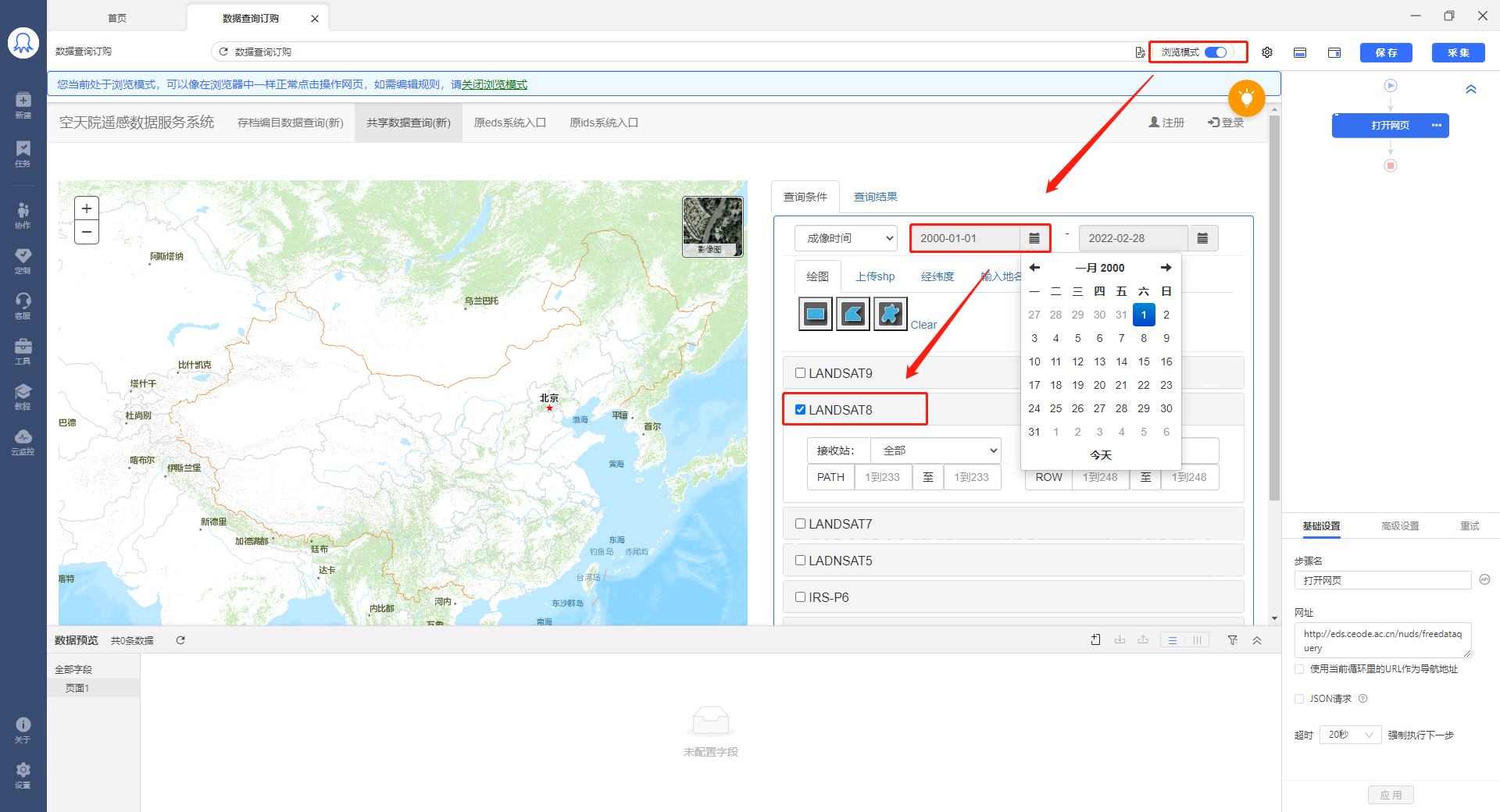This screenshot has width=1500, height=812.
Task: Switch data preview to column view
Action: click(1197, 640)
